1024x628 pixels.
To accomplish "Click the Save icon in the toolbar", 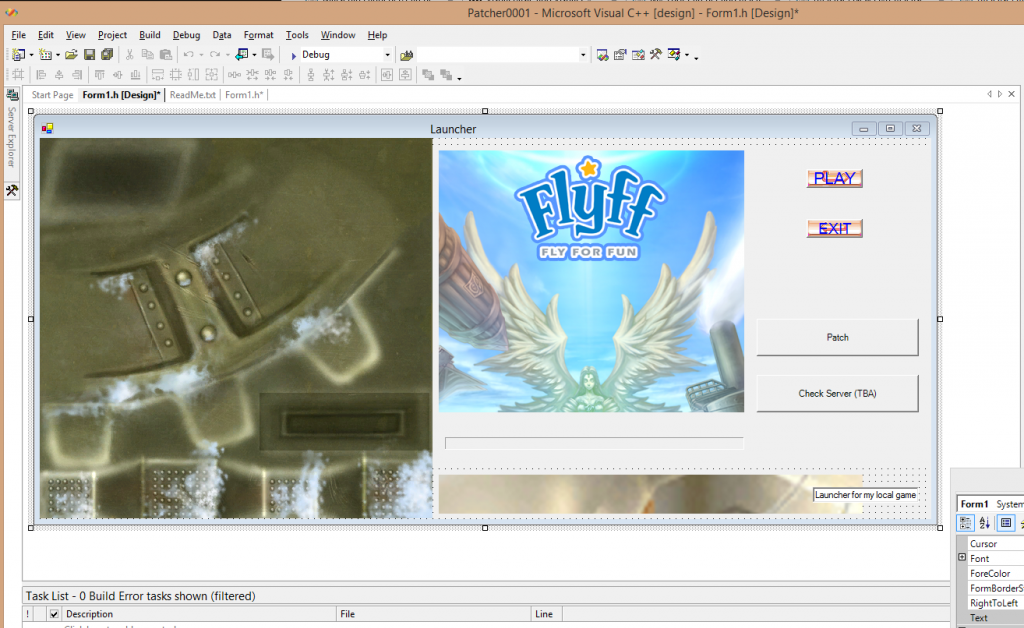I will pos(89,55).
